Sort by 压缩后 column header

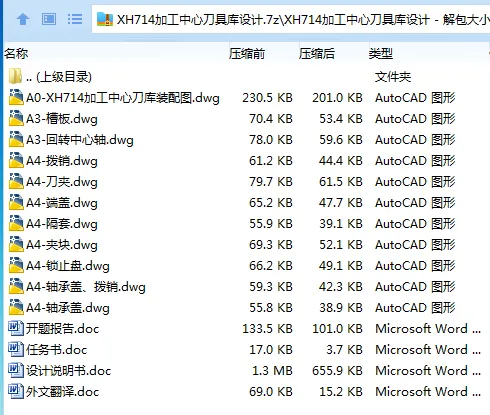(317, 53)
